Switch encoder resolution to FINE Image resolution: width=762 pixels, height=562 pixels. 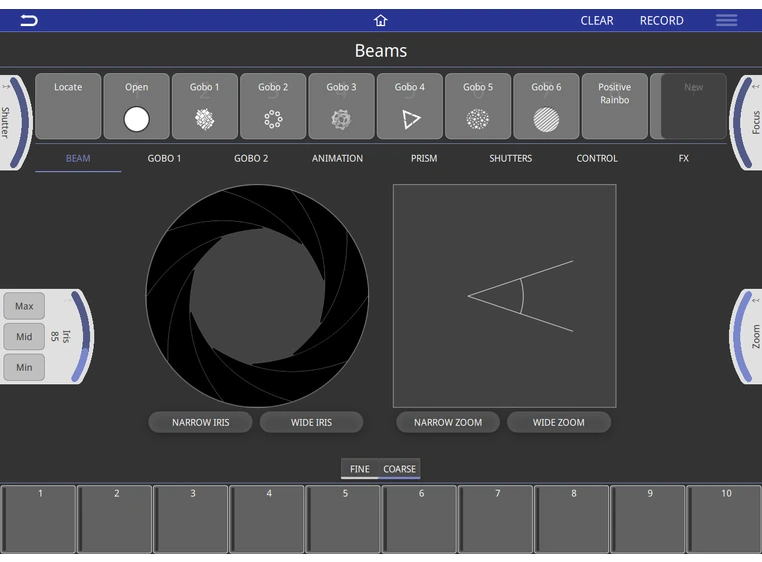360,469
